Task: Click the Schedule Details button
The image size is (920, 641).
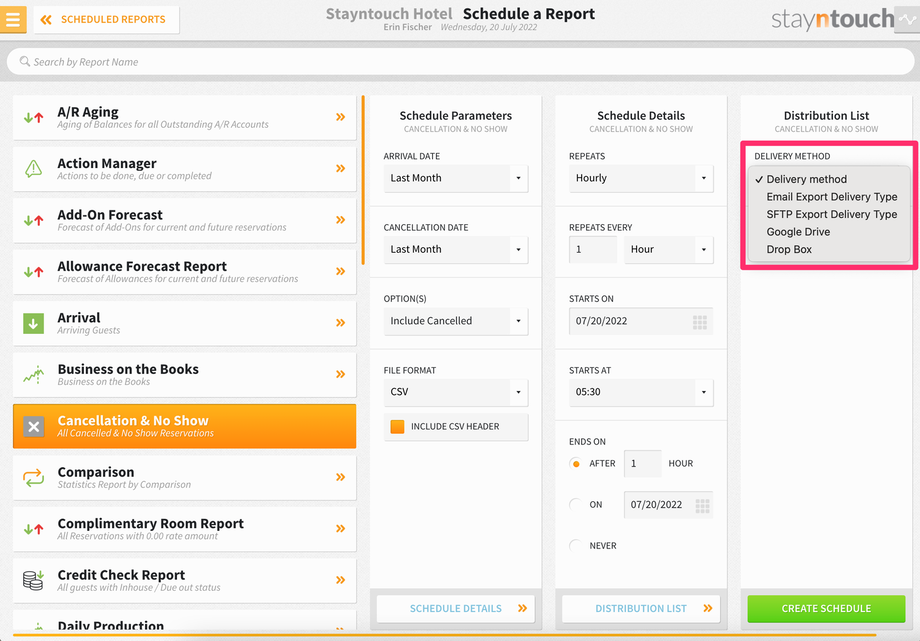Action: 456,609
